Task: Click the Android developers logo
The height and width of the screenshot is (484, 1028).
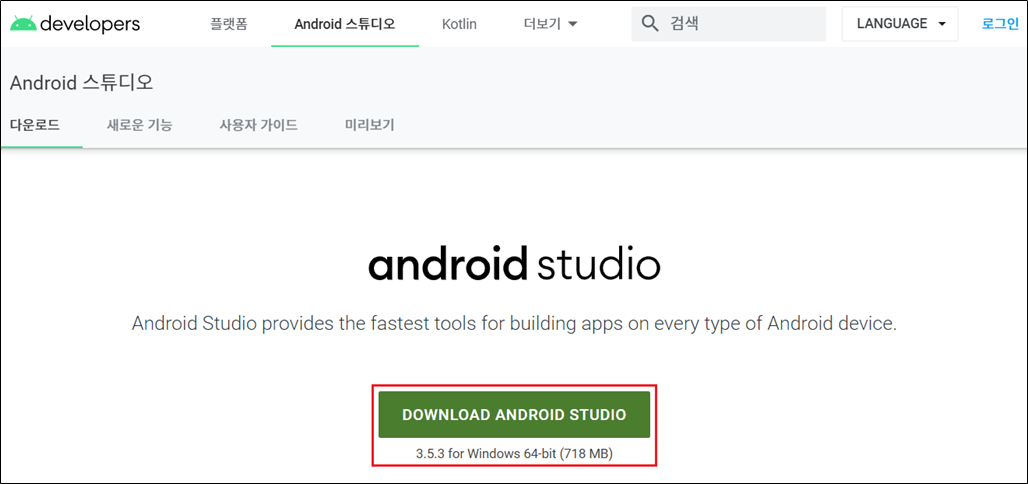Action: point(75,24)
